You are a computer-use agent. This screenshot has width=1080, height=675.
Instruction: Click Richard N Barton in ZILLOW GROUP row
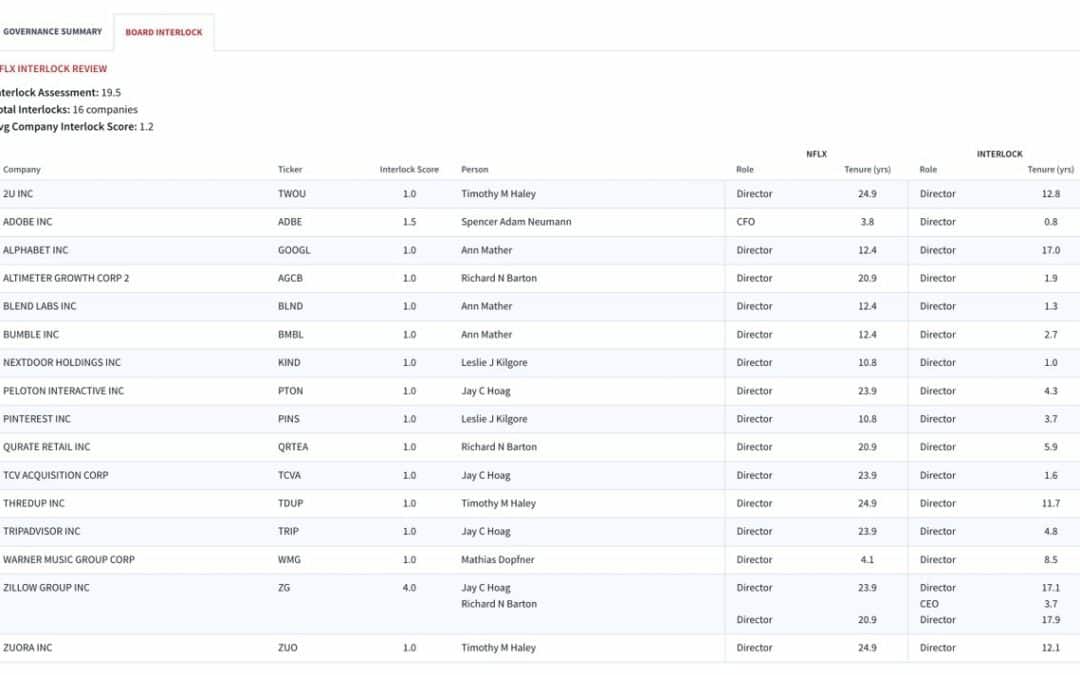pyautogui.click(x=499, y=604)
